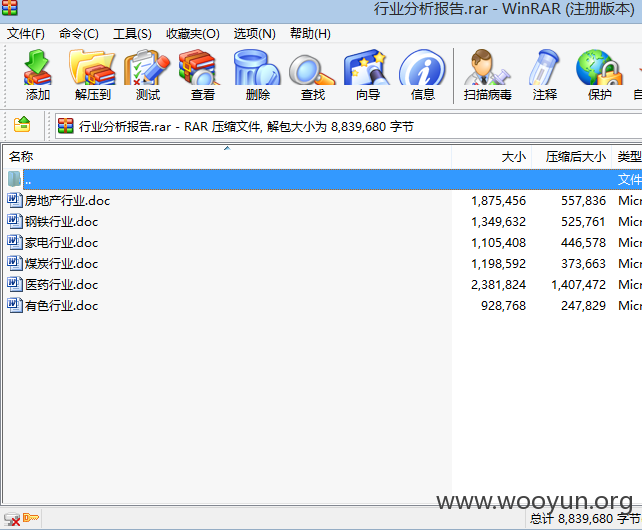Click the disk status icon in status bar
Screen dimensions: 642x530
coord(11,519)
